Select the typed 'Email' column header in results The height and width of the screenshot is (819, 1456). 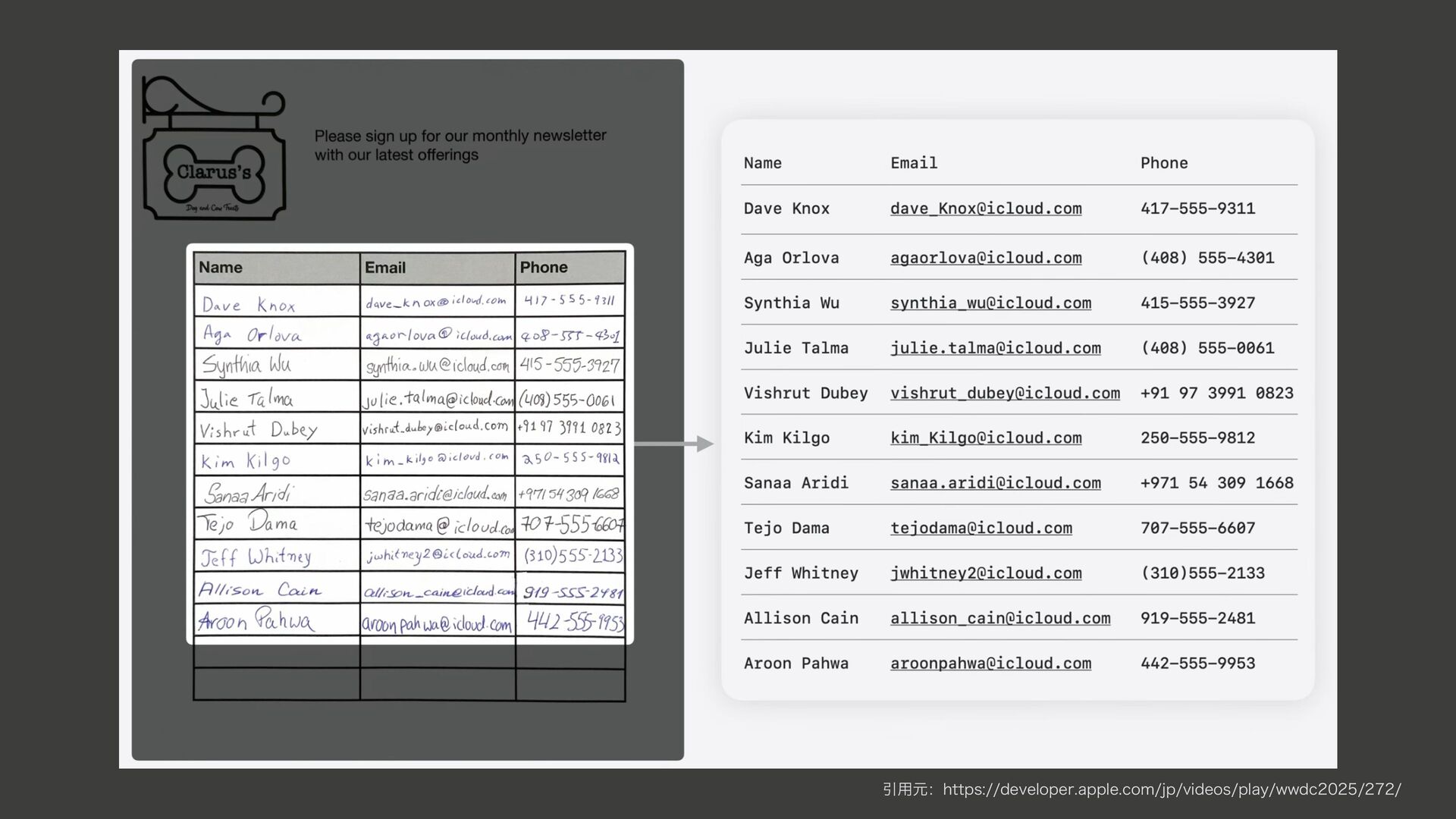pyautogui.click(x=914, y=163)
